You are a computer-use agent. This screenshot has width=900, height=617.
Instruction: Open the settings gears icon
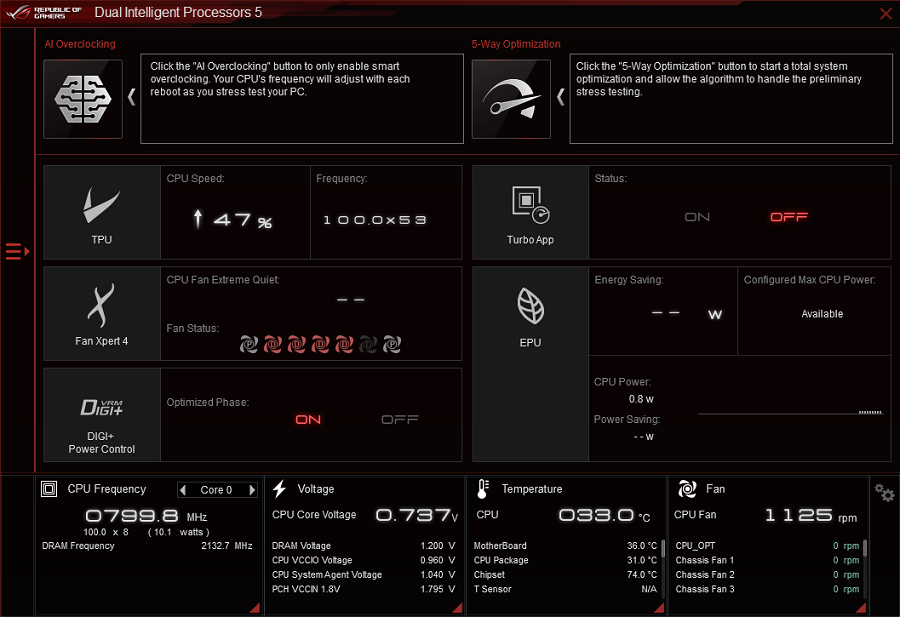point(884,492)
